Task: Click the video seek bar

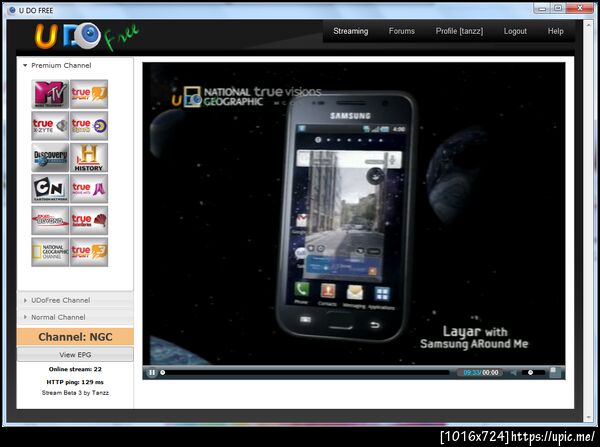Action: (305, 372)
